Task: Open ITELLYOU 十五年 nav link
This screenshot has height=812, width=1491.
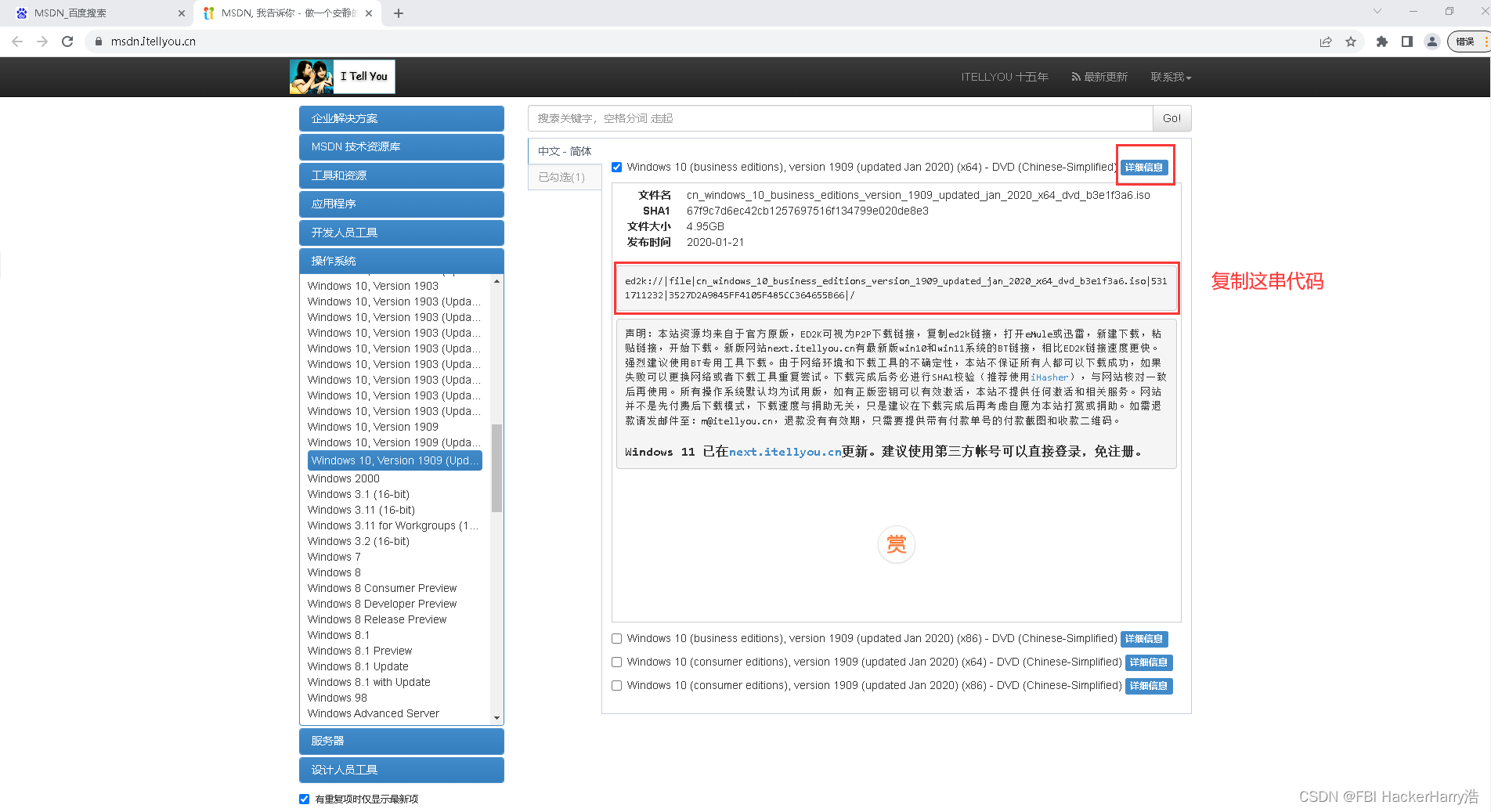Action: 1005,77
